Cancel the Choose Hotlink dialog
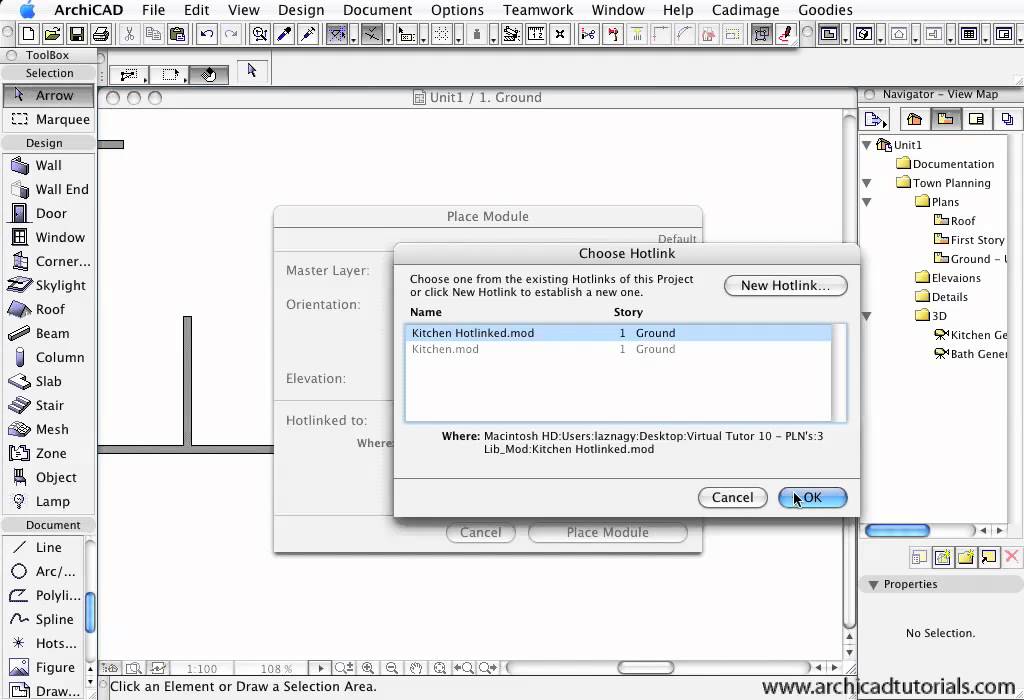 tap(732, 498)
